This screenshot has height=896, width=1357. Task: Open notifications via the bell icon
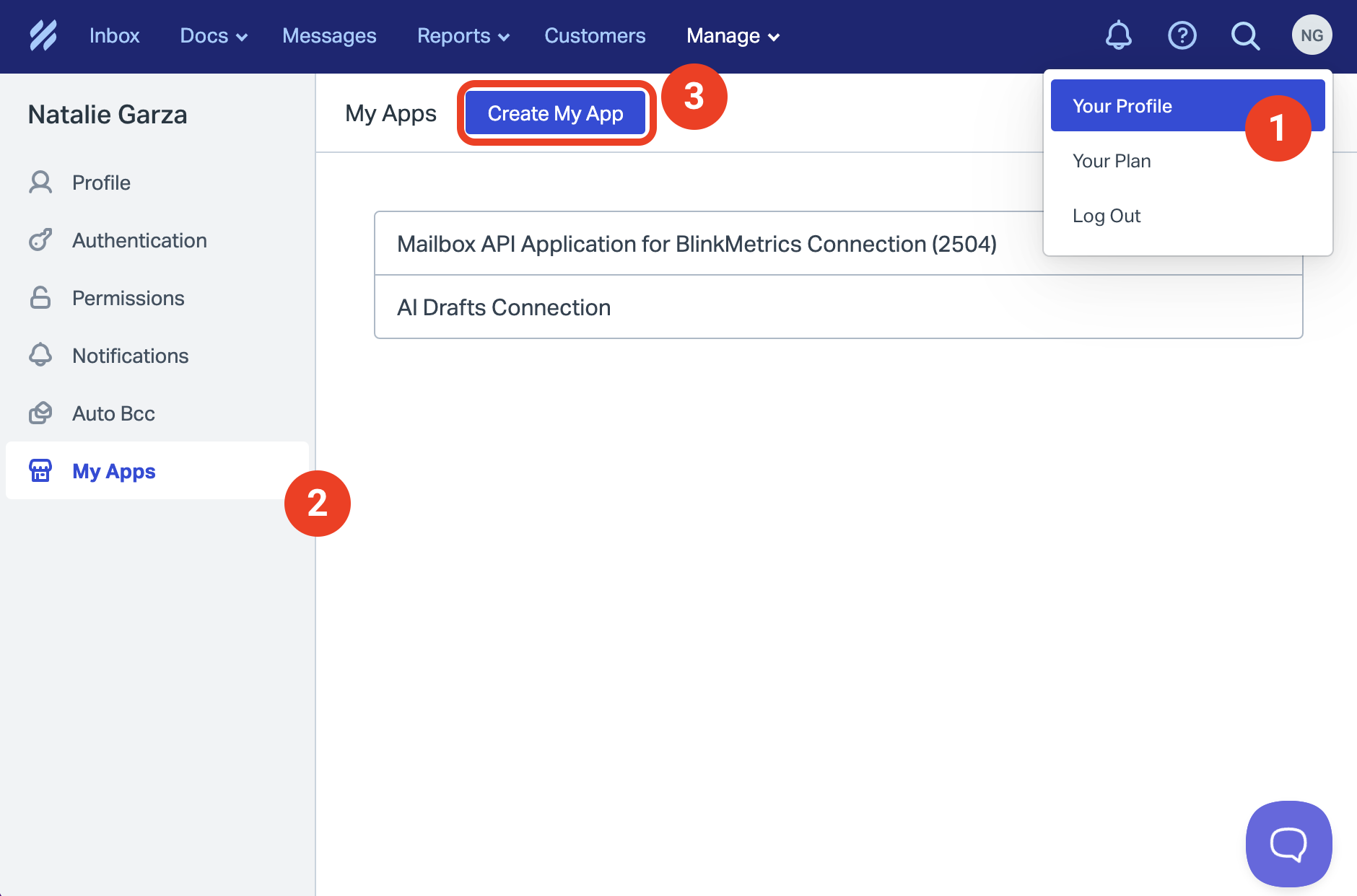pyautogui.click(x=1118, y=35)
